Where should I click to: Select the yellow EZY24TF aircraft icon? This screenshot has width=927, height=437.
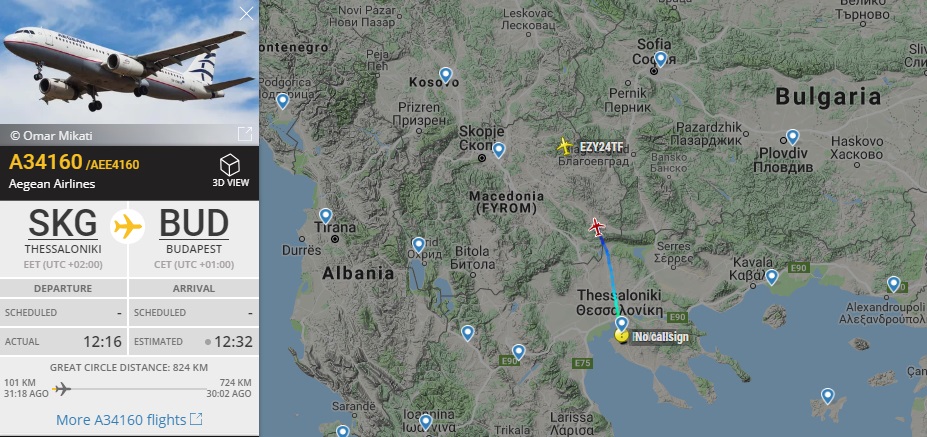(x=565, y=145)
